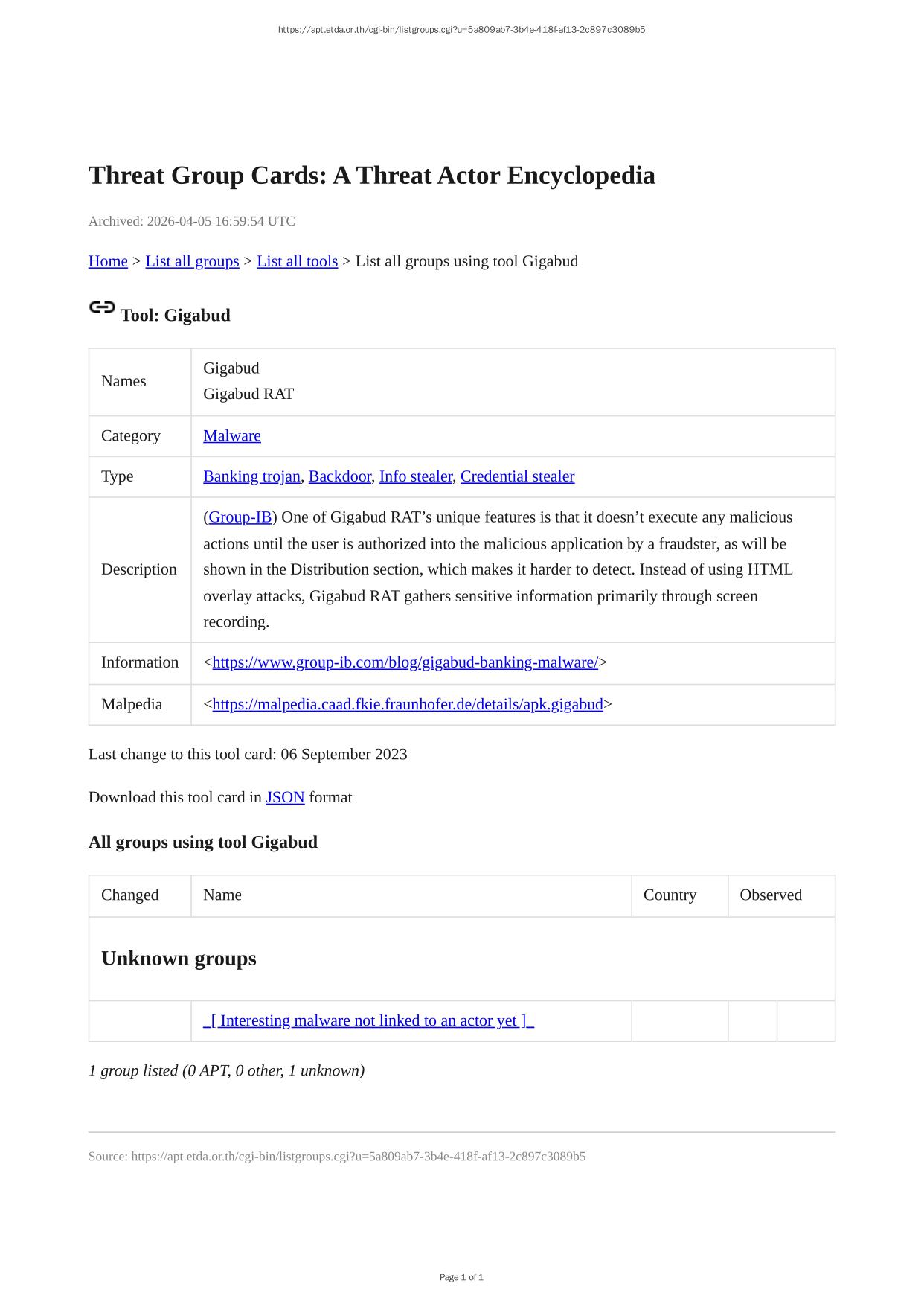
Task: Download the tool card via JSON link
Action: (x=285, y=797)
